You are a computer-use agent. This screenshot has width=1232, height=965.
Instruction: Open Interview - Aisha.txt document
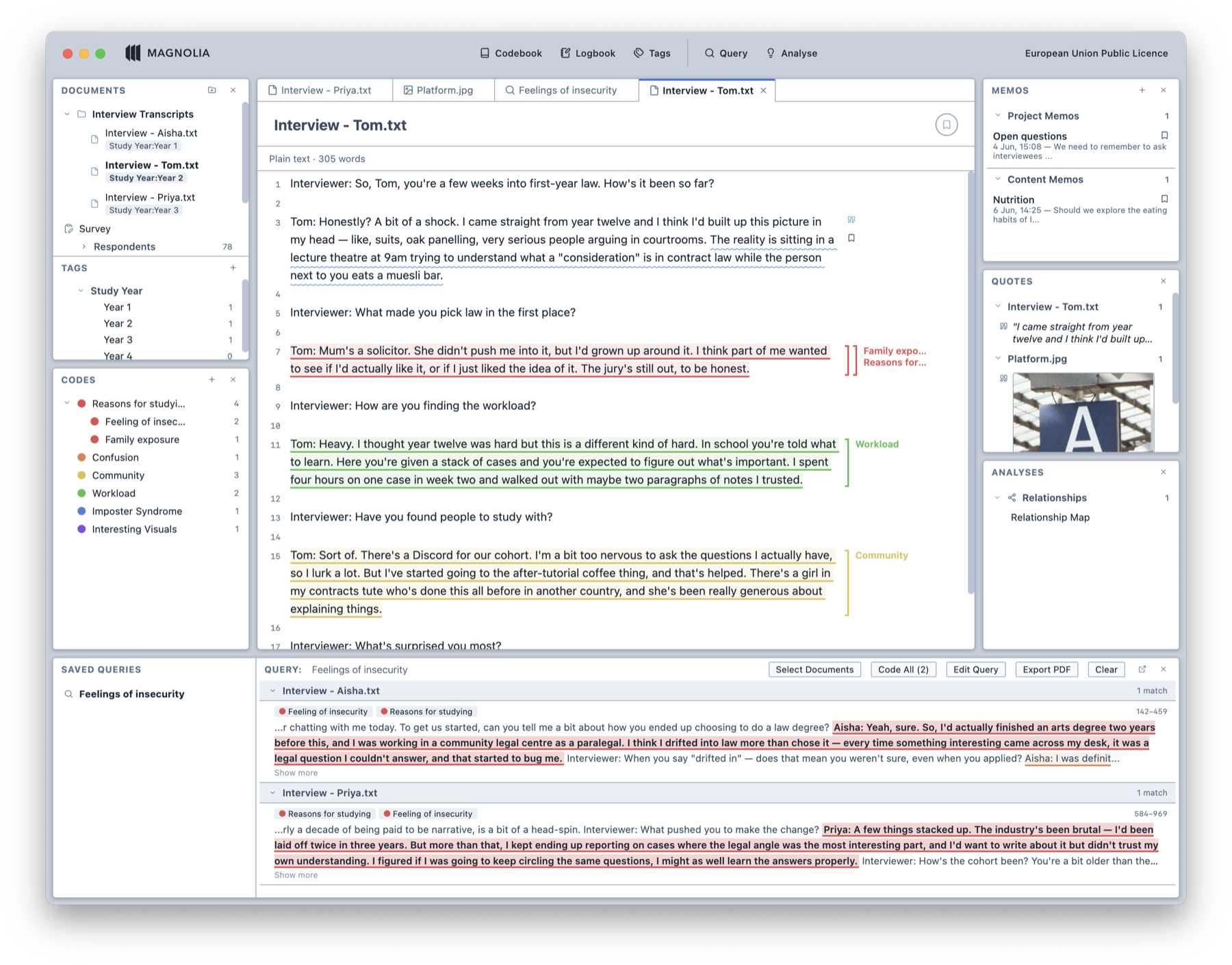[151, 133]
